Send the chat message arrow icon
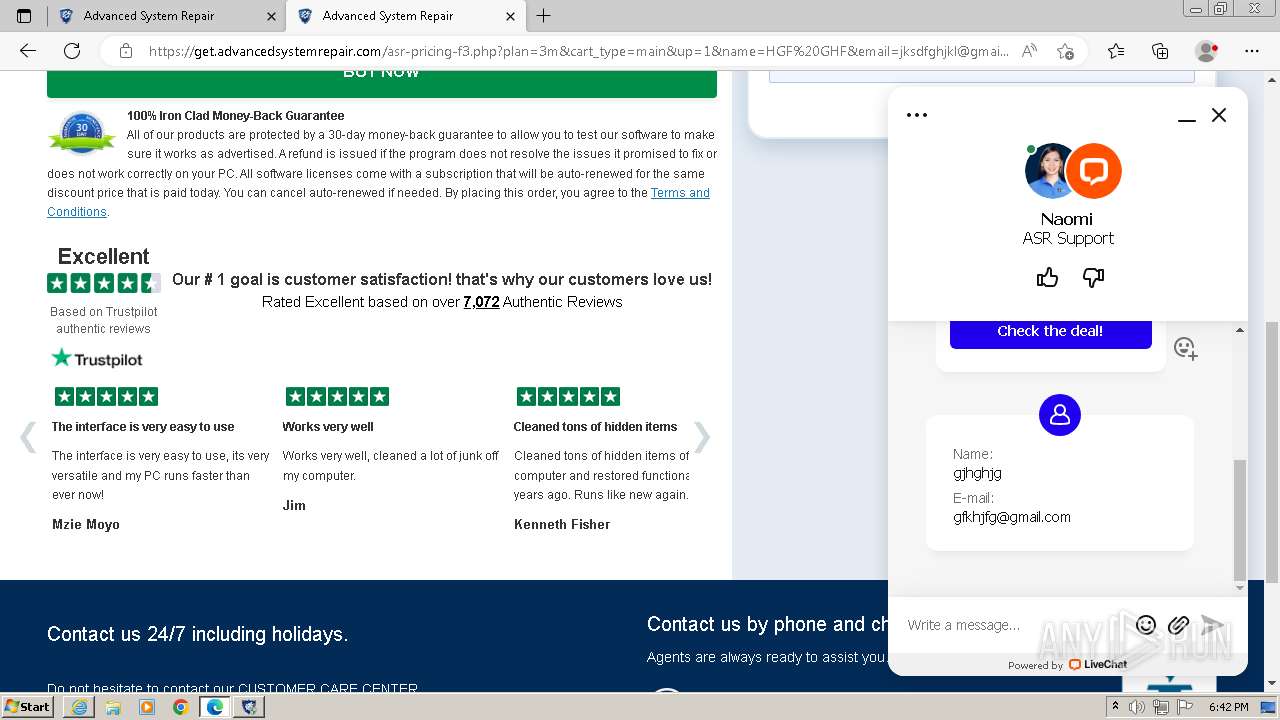1280x720 pixels. pyautogui.click(x=1212, y=625)
